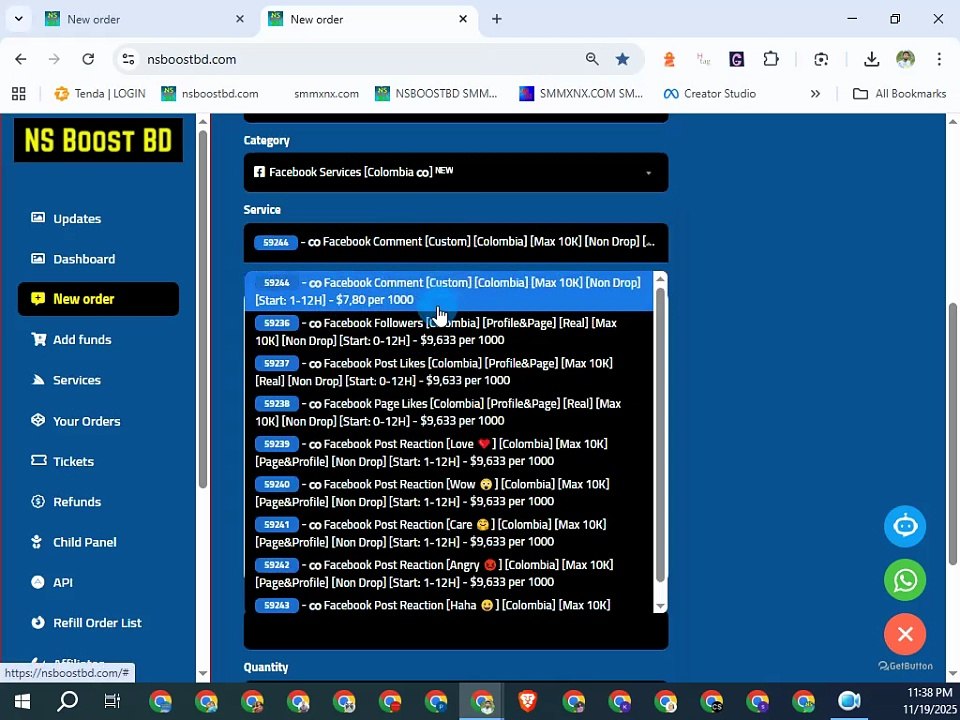
Task: Click the address bar URL
Action: pos(192,59)
